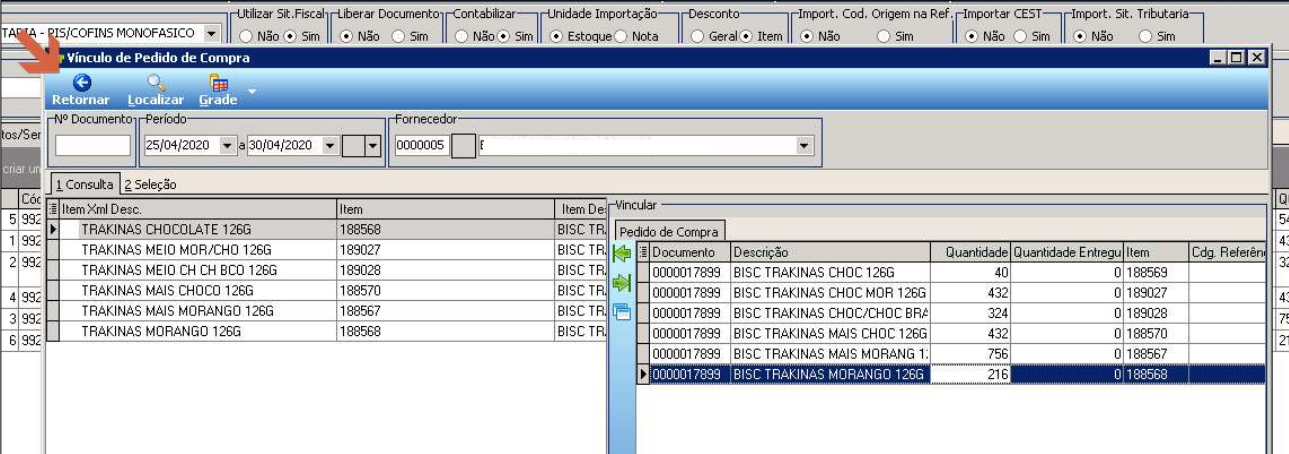The width and height of the screenshot is (1289, 454).
Task: Expand the toolbar overflow arrow beside Grade
Action: click(252, 91)
